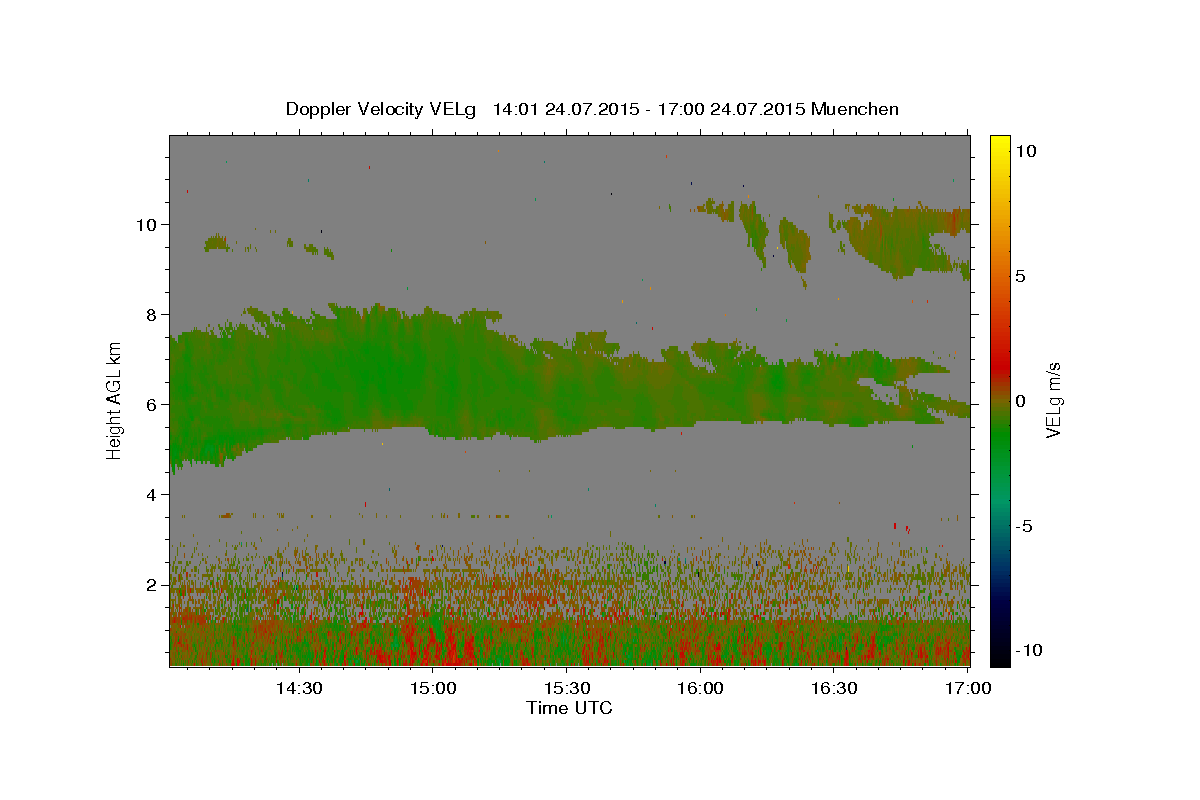Click the 15:00 time tick label
Screen dimensions: 1200x800
[433, 689]
